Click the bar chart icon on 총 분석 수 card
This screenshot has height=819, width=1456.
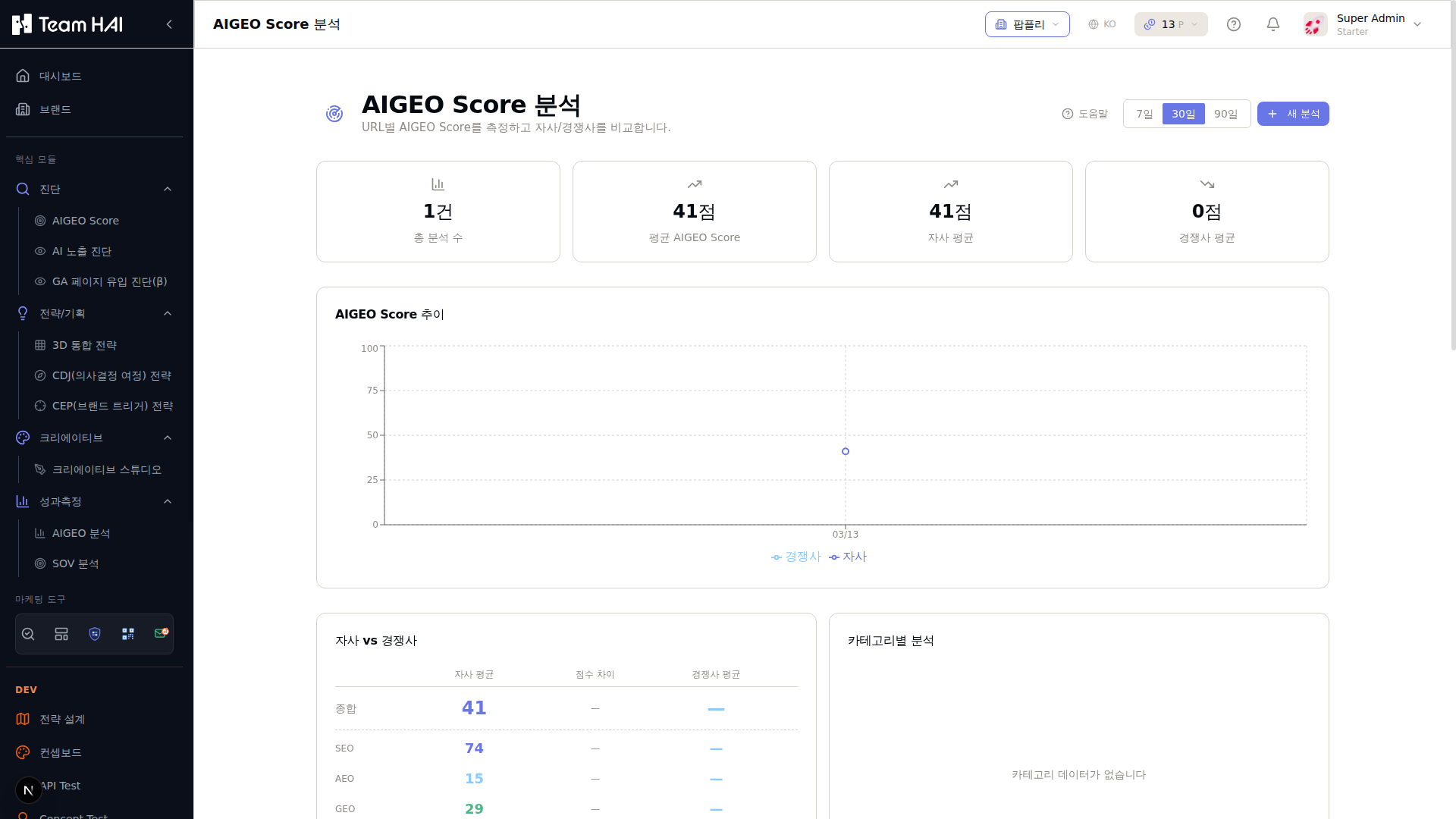coord(438,184)
